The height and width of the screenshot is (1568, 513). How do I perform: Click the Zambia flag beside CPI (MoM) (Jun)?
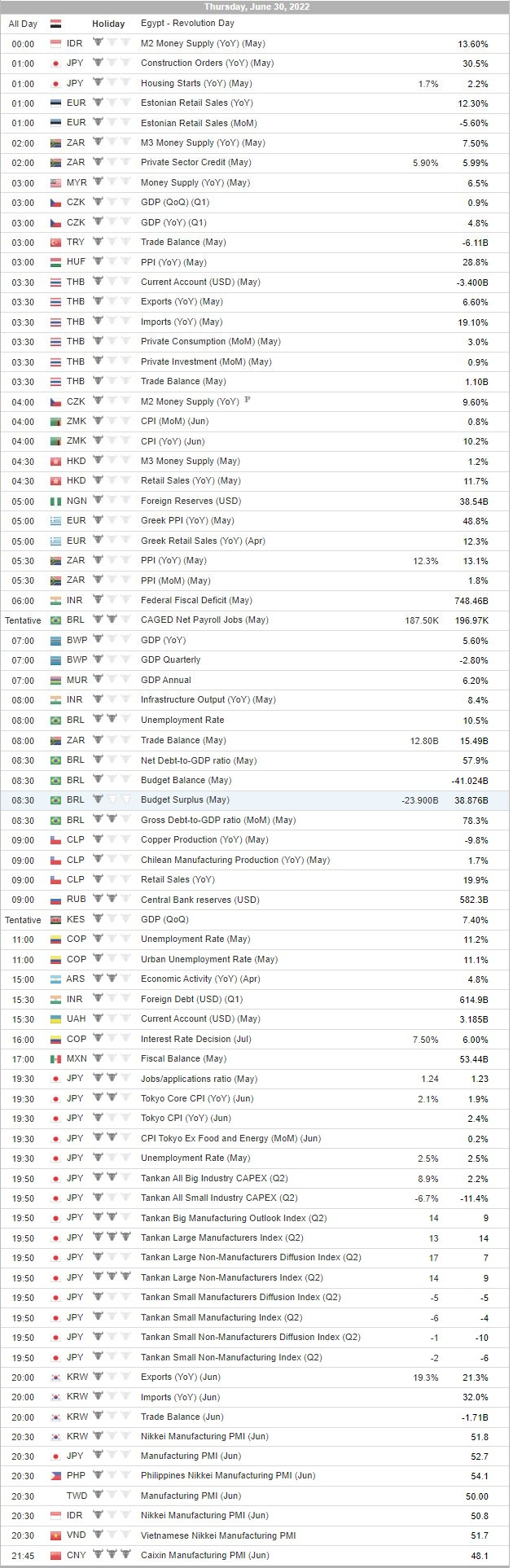click(x=55, y=422)
